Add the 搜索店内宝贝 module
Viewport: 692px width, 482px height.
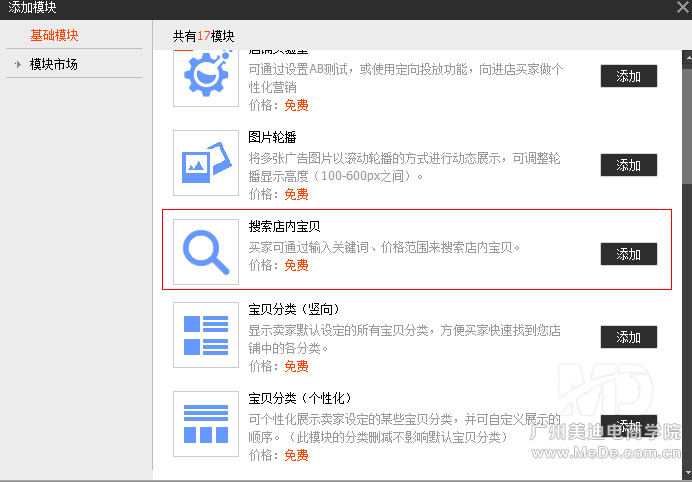tap(628, 254)
